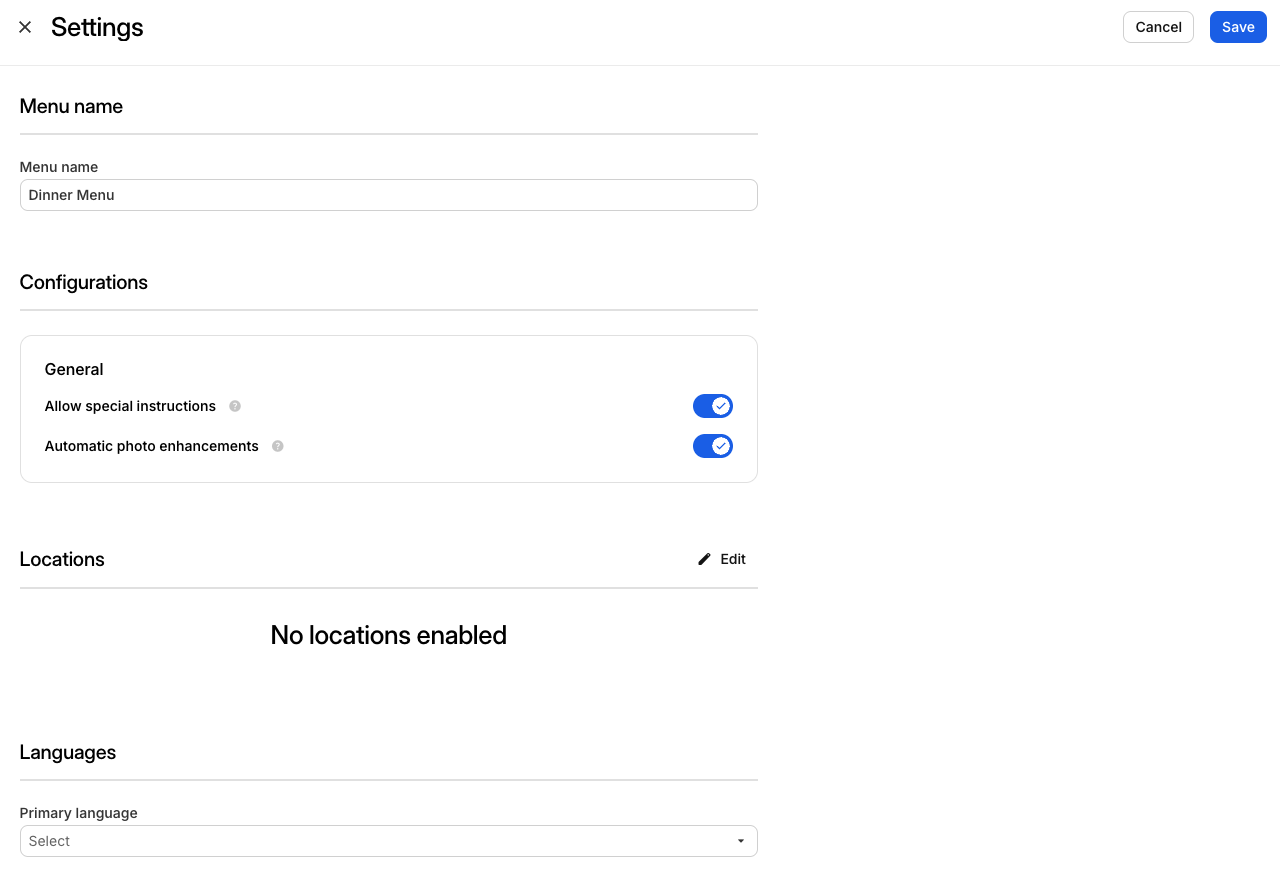The width and height of the screenshot is (1280, 881).
Task: Click the Locations heading
Action: pyautogui.click(x=62, y=559)
